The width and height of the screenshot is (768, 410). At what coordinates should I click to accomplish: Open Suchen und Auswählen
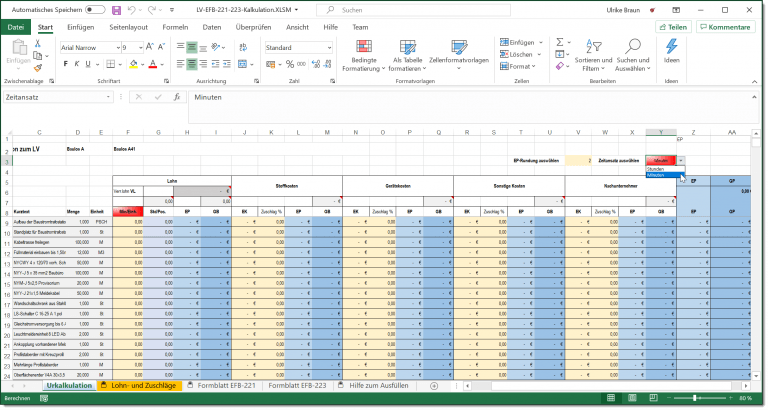click(633, 56)
